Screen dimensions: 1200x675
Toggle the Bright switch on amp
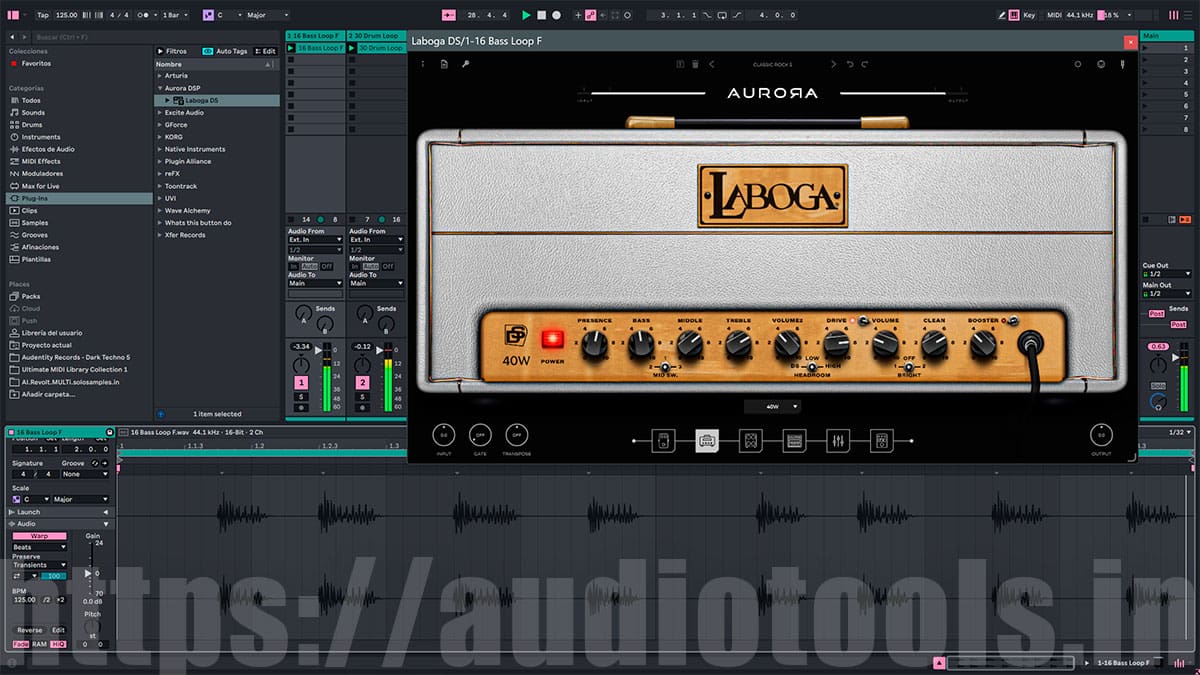(910, 367)
